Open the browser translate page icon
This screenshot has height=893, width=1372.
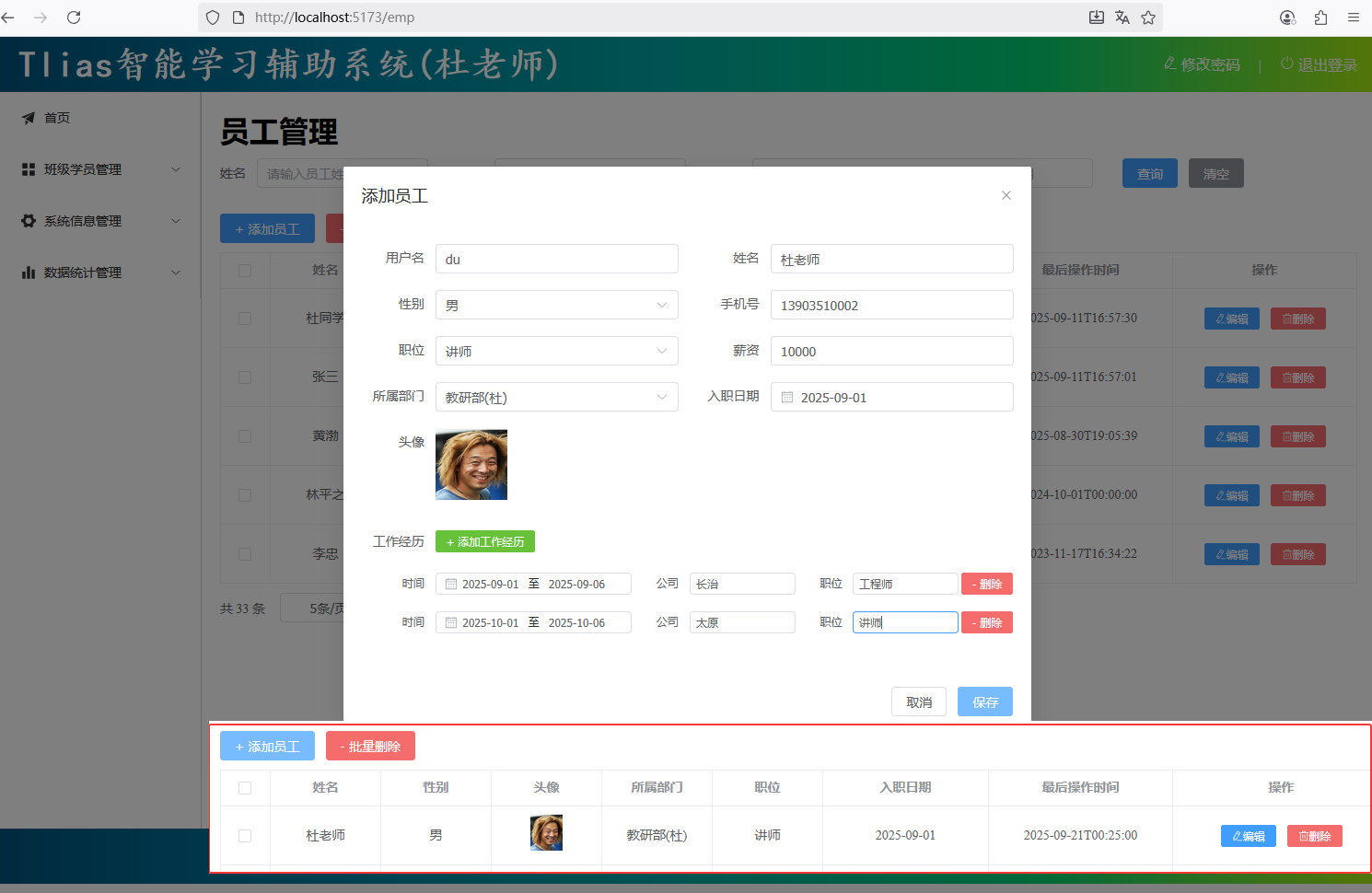[1122, 17]
